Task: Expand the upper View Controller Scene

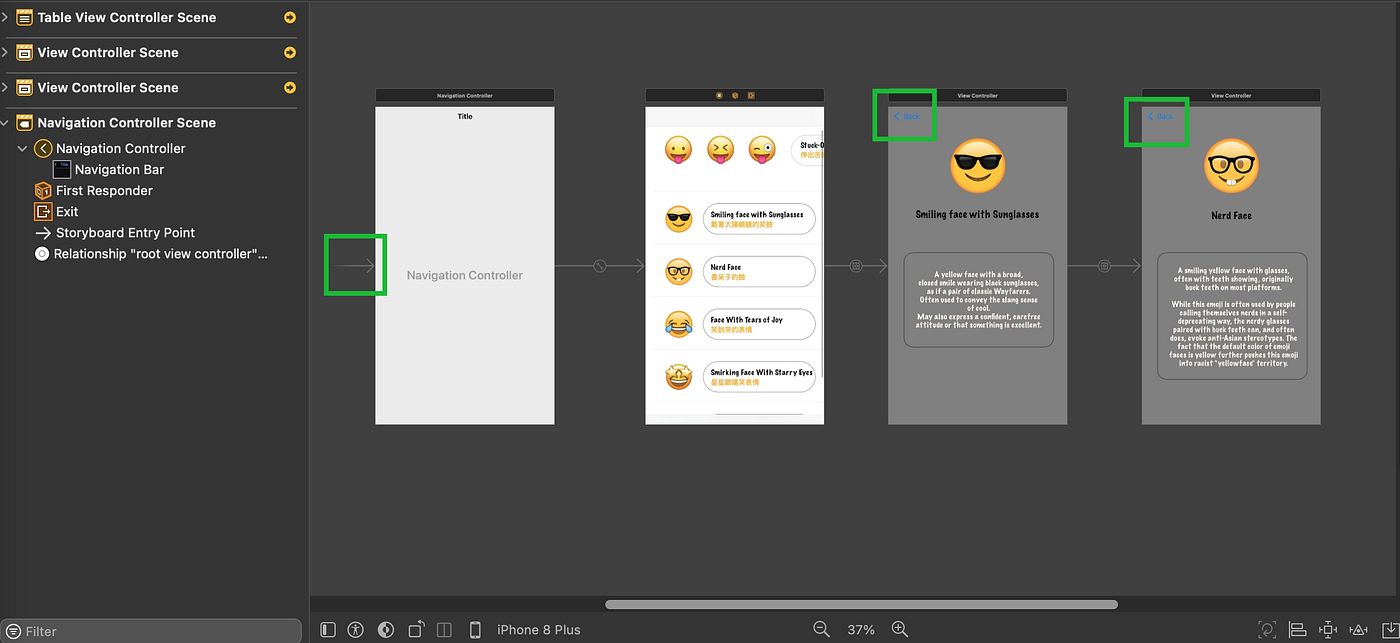Action: 5,53
